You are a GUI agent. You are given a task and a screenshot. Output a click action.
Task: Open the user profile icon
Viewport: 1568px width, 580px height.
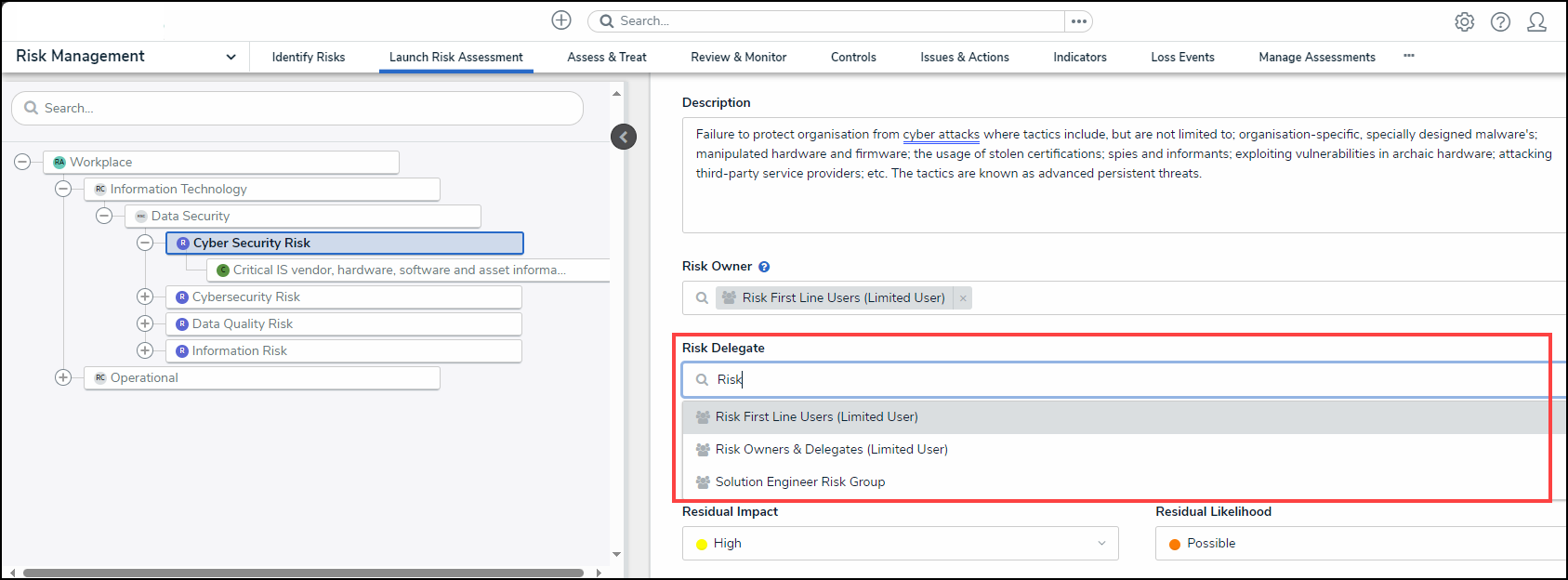point(1536,21)
